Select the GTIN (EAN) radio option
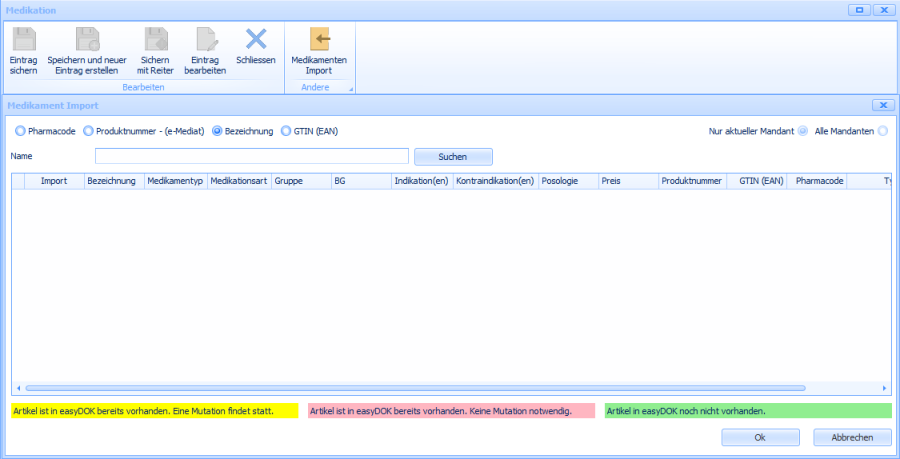 [286, 131]
